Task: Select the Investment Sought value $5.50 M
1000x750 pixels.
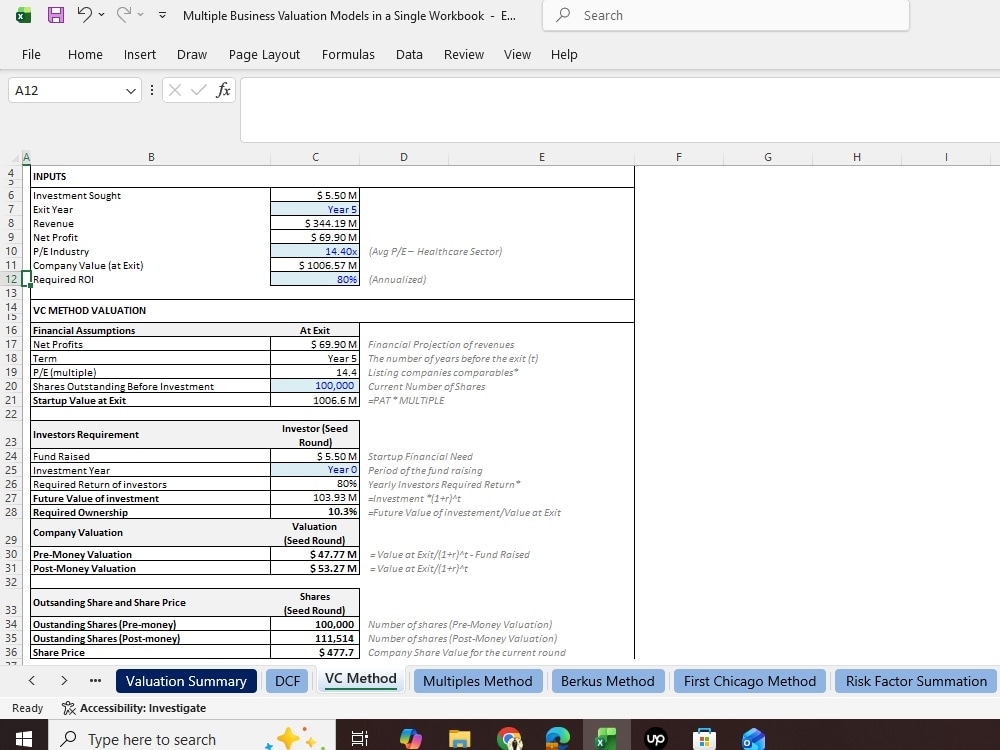Action: tap(315, 195)
